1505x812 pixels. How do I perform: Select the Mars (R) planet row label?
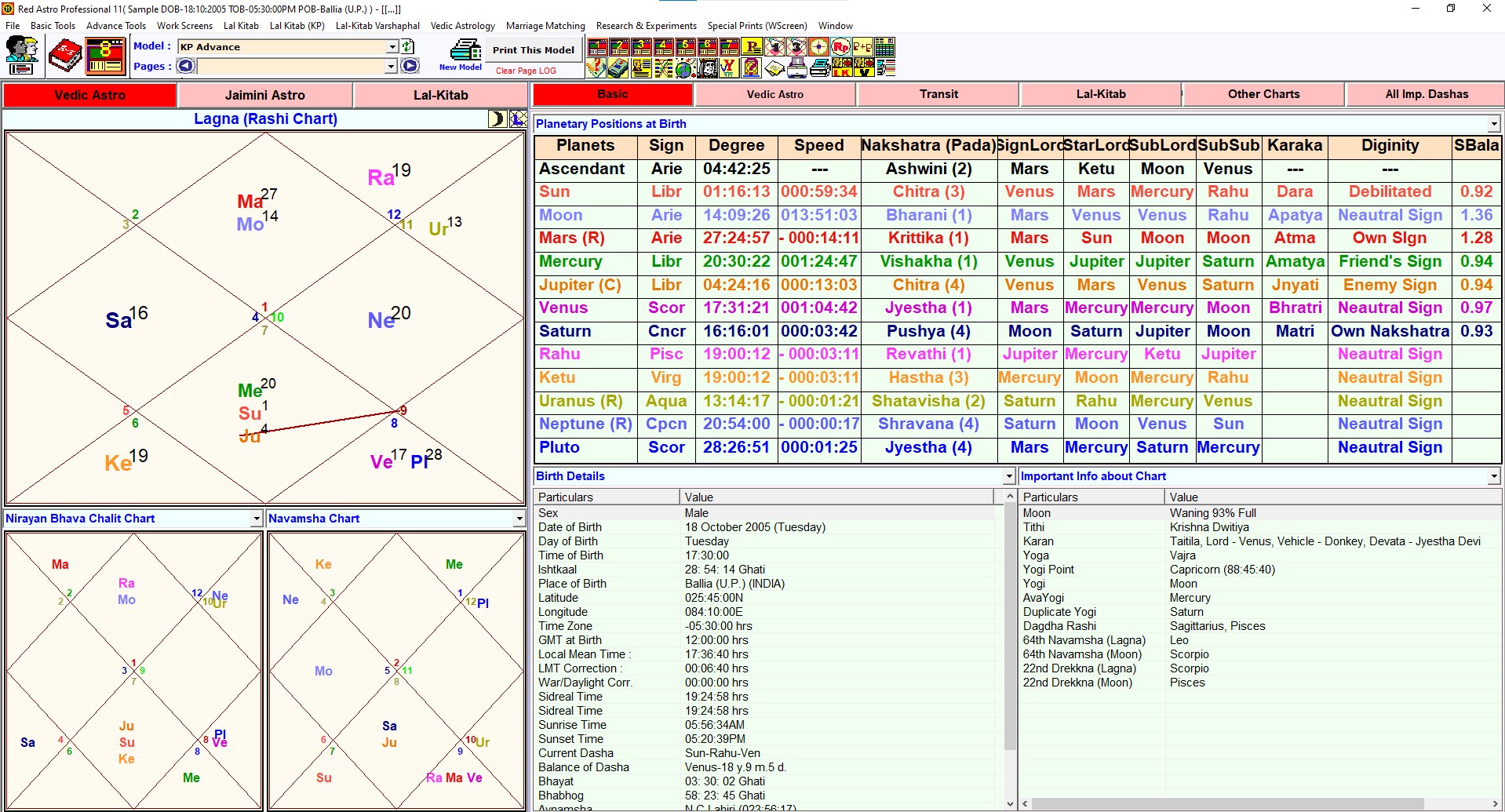[x=585, y=239]
